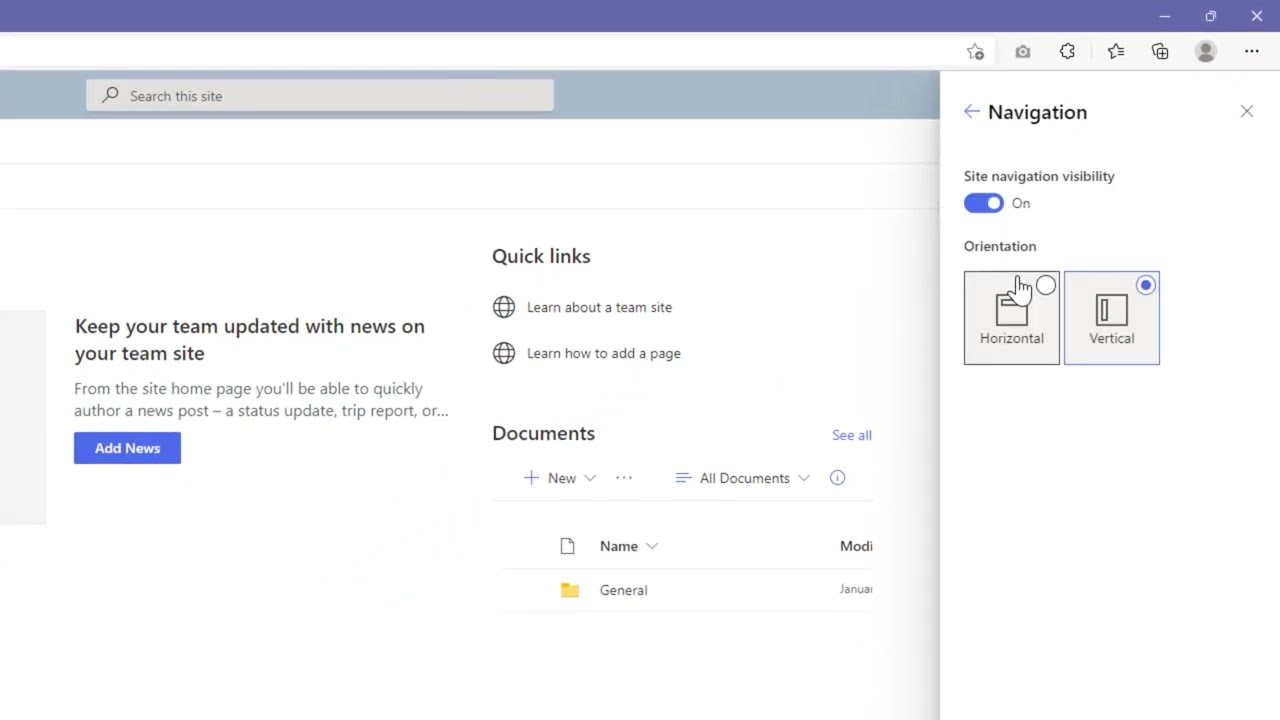
Task: Open Learn about a team site link
Action: point(599,307)
